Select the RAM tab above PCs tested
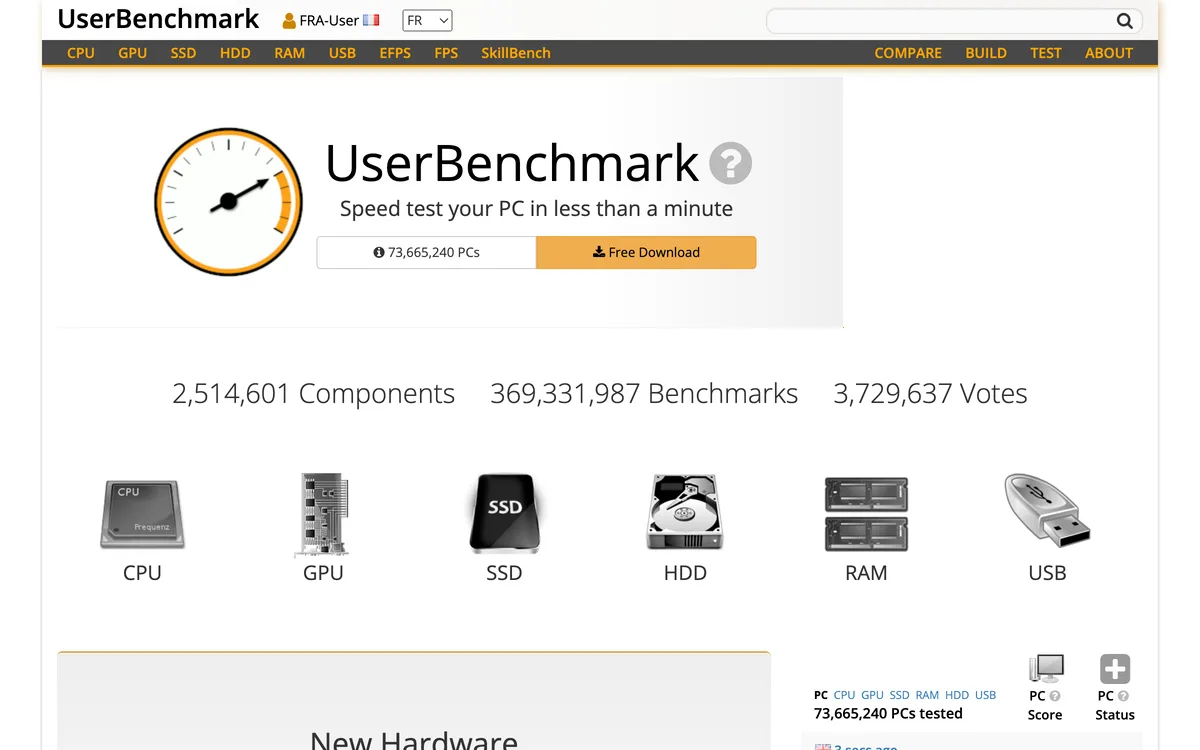The image size is (1200, 750). tap(927, 695)
